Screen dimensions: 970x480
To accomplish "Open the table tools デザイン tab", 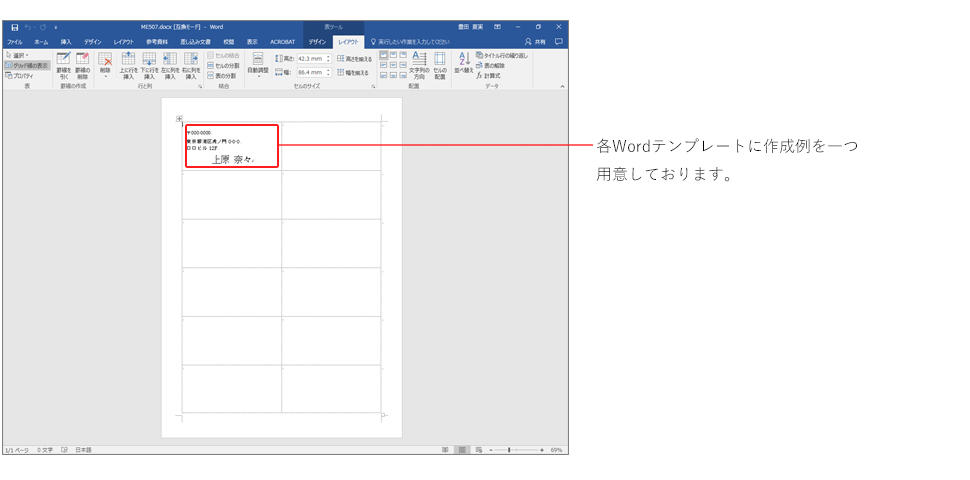I will point(317,42).
